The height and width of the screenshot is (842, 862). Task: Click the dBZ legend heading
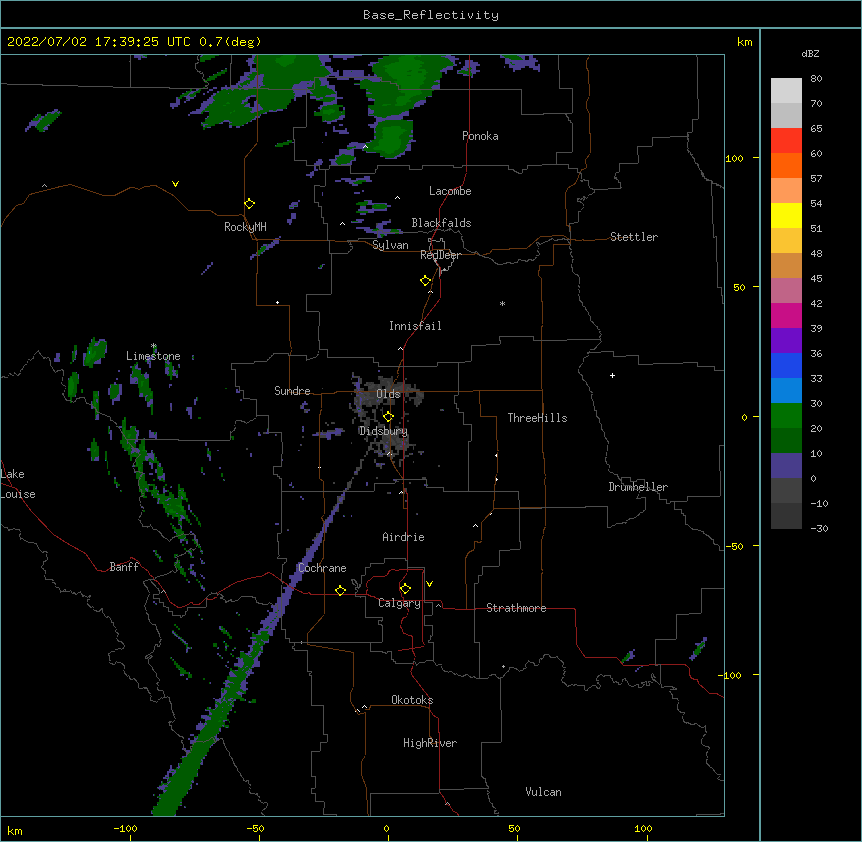point(810,54)
